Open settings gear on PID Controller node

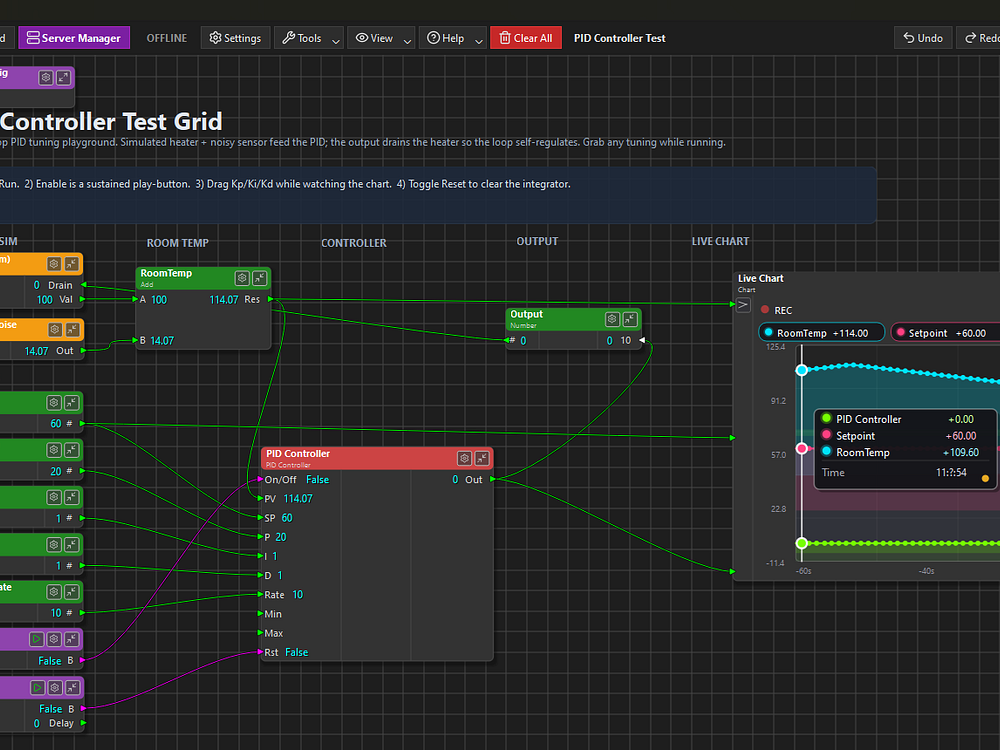coord(464,458)
